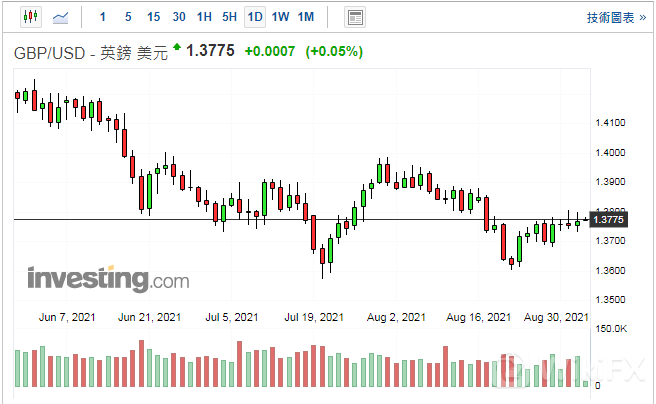Select the 5-minute timeframe
The height and width of the screenshot is (404, 656).
(x=127, y=17)
